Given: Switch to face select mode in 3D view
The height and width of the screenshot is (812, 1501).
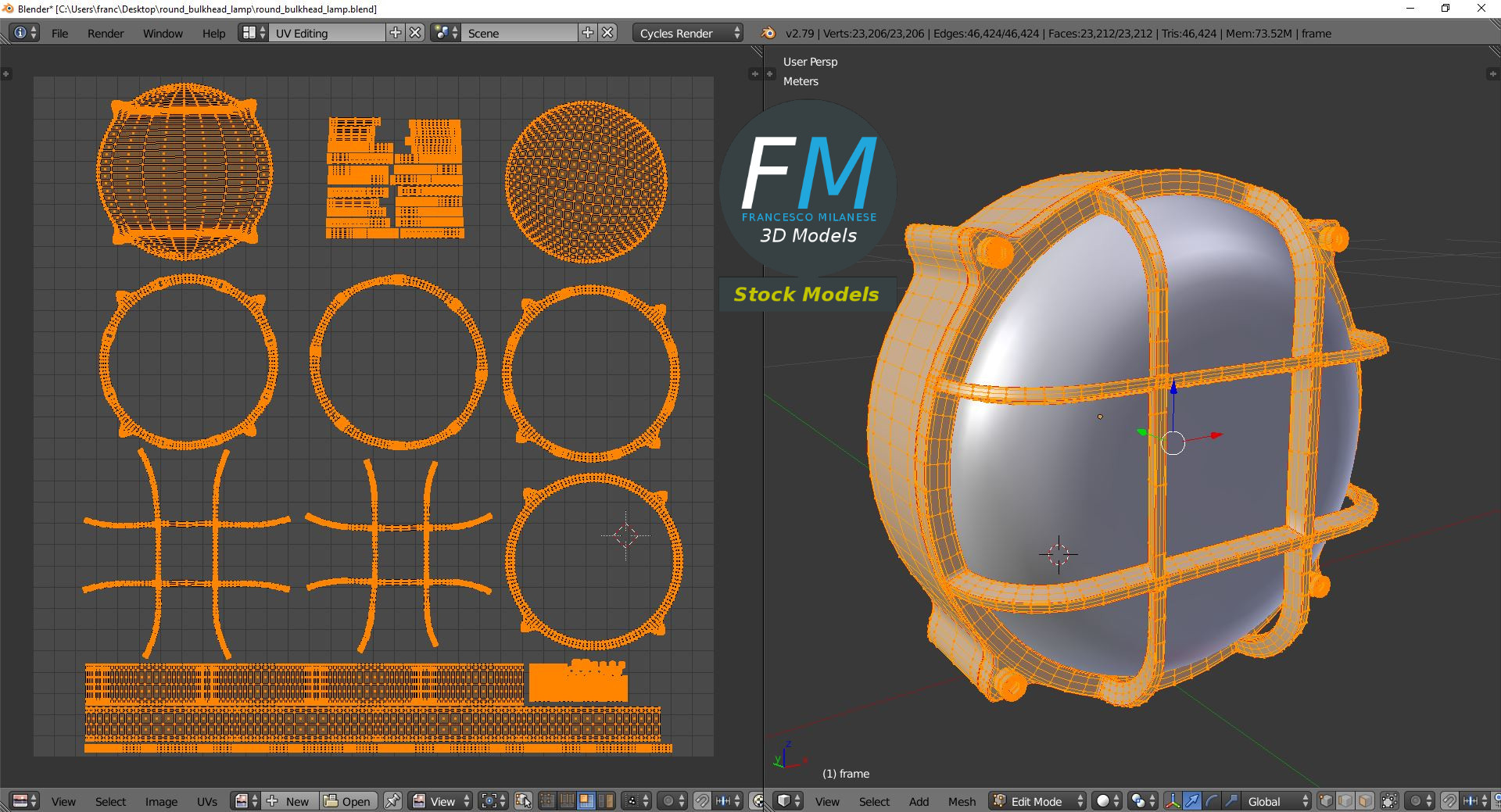Looking at the screenshot, I should 1365,801.
